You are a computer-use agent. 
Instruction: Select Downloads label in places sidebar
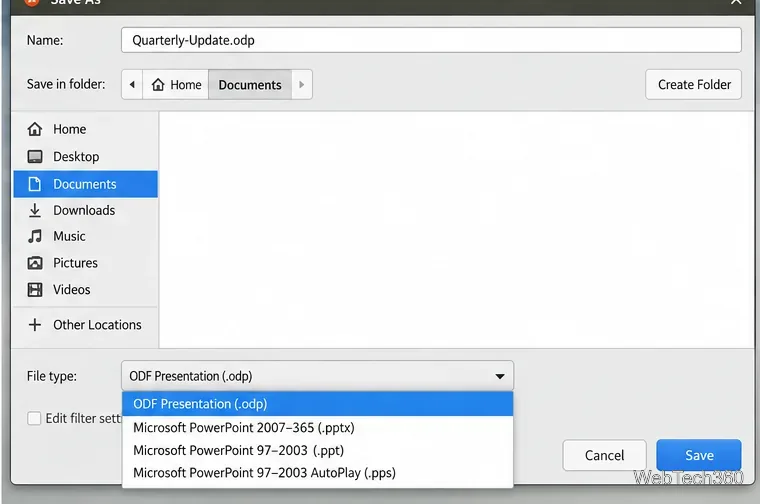(84, 210)
